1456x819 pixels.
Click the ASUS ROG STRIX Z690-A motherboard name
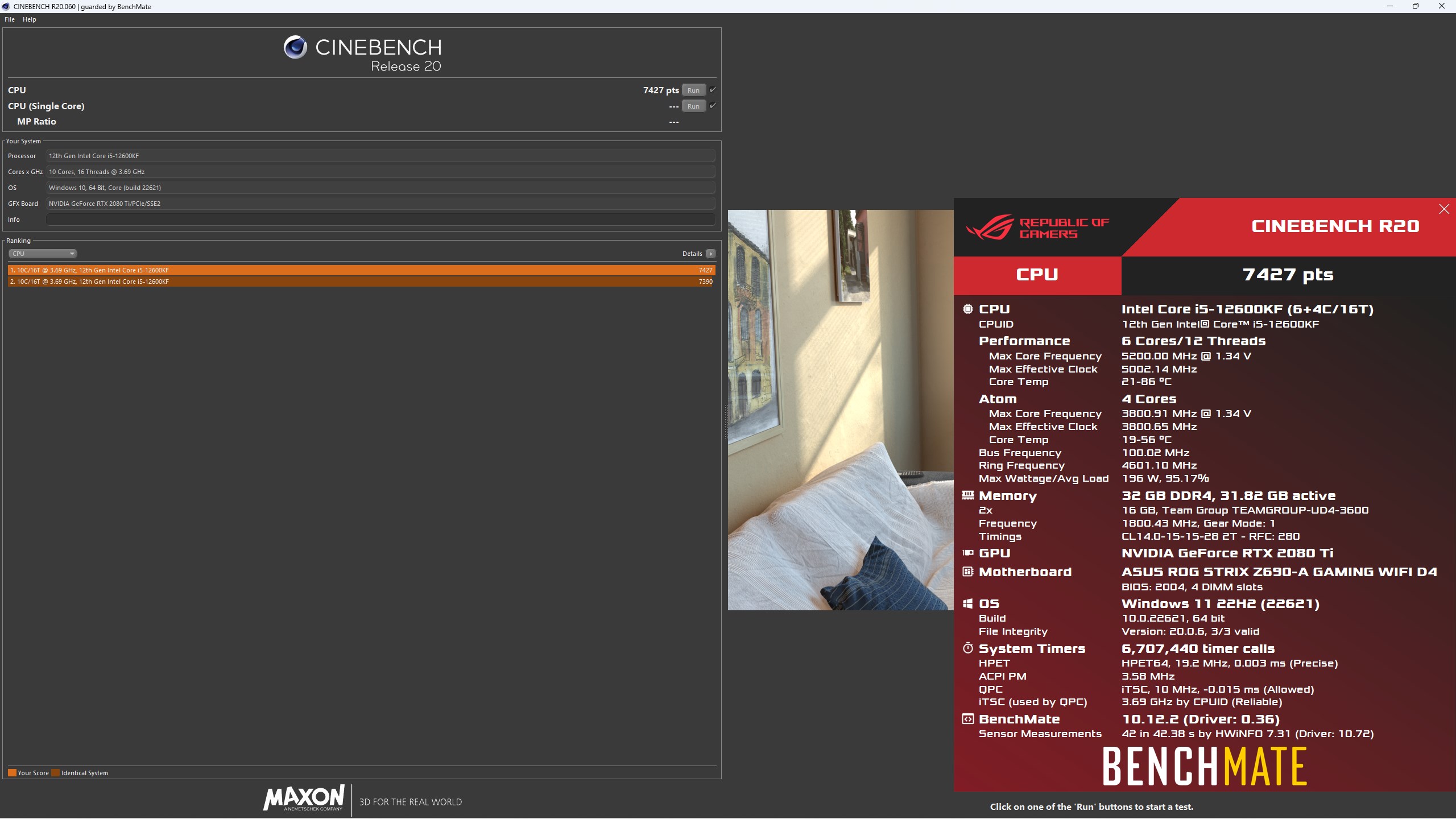[1279, 572]
